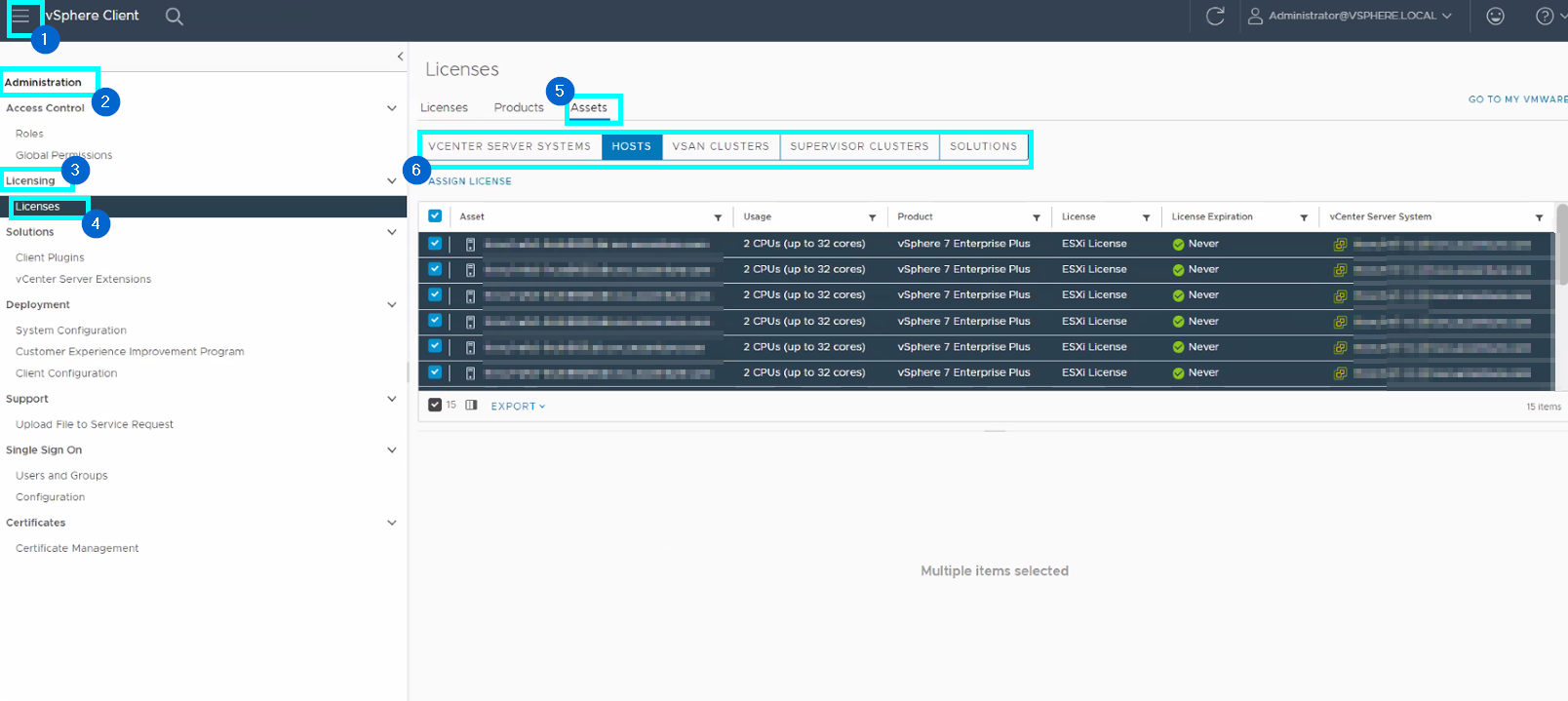
Task: Toggle the footer checkbox showing 15 selected
Action: pos(435,405)
